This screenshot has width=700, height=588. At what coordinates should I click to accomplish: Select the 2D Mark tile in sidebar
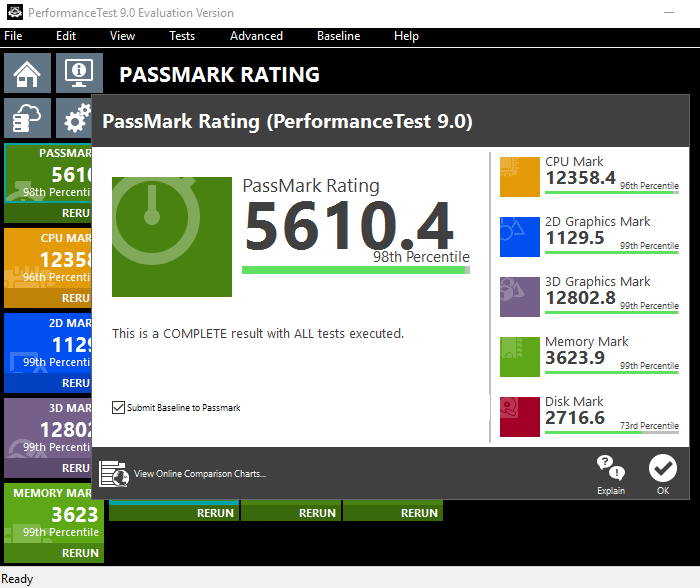48,345
